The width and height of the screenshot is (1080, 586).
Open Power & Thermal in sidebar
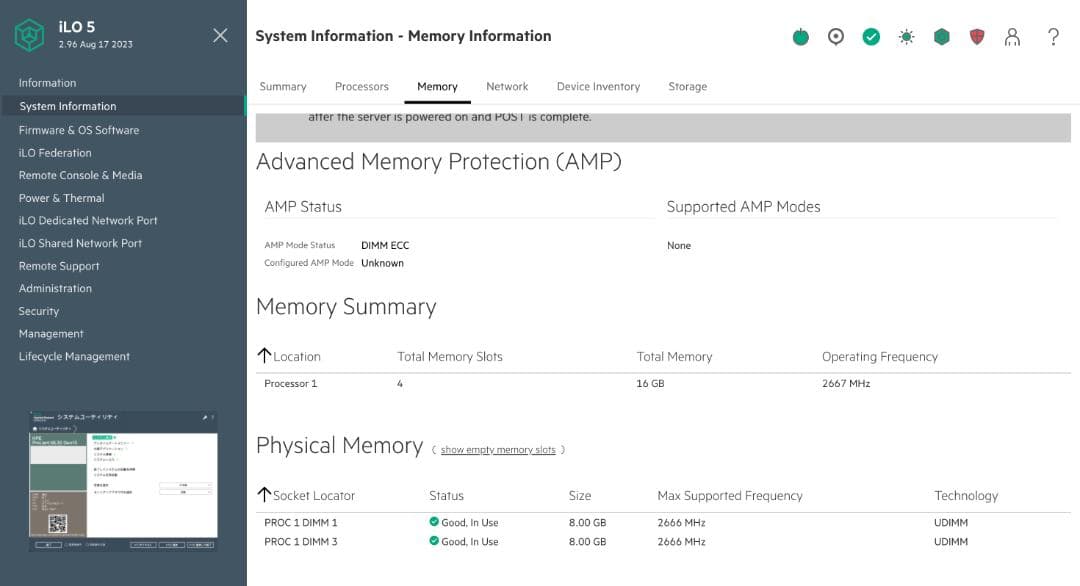[x=62, y=197]
